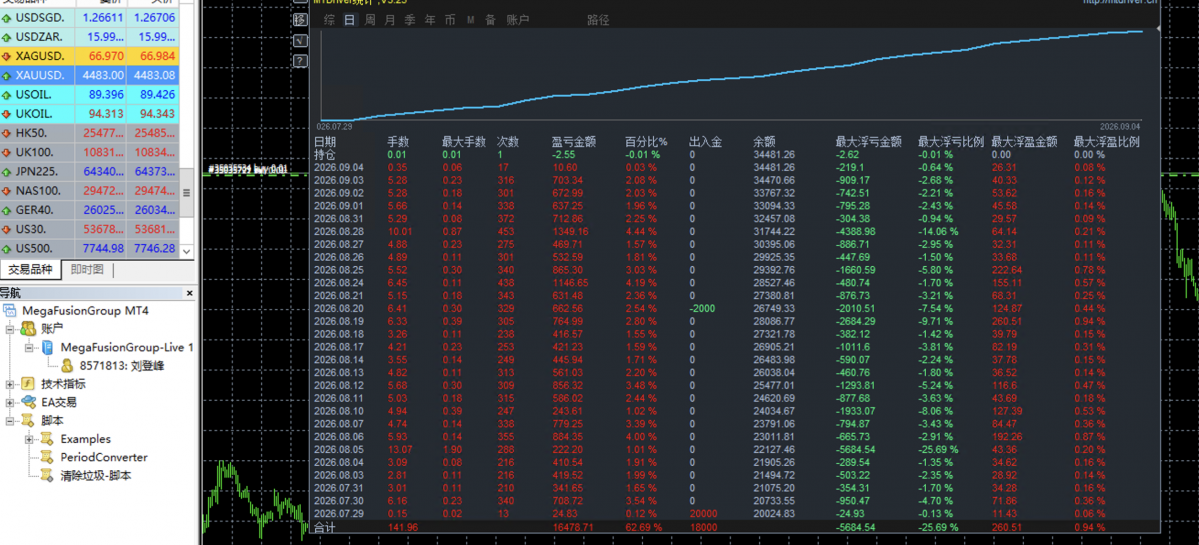Click the EA交易 expert advisor icon
The image size is (1199, 545).
28,402
